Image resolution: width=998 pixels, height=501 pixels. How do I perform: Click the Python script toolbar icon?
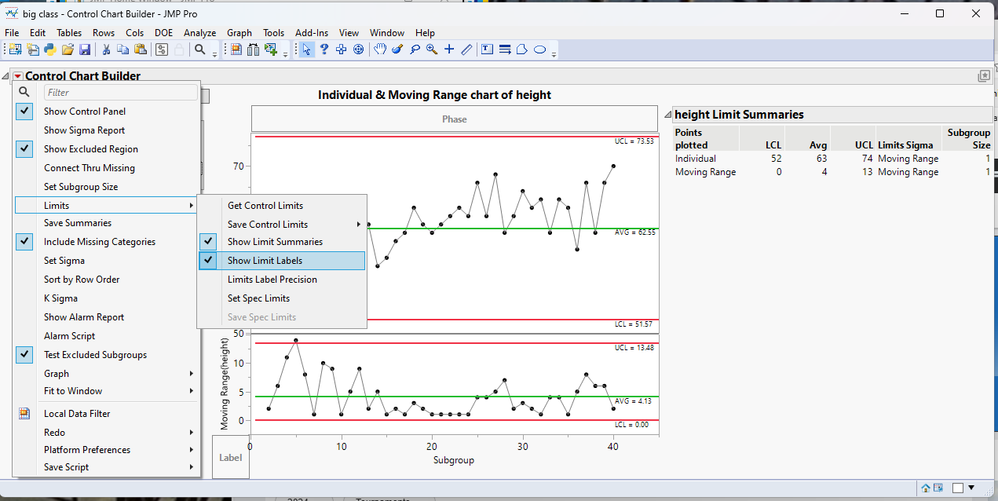[50, 50]
